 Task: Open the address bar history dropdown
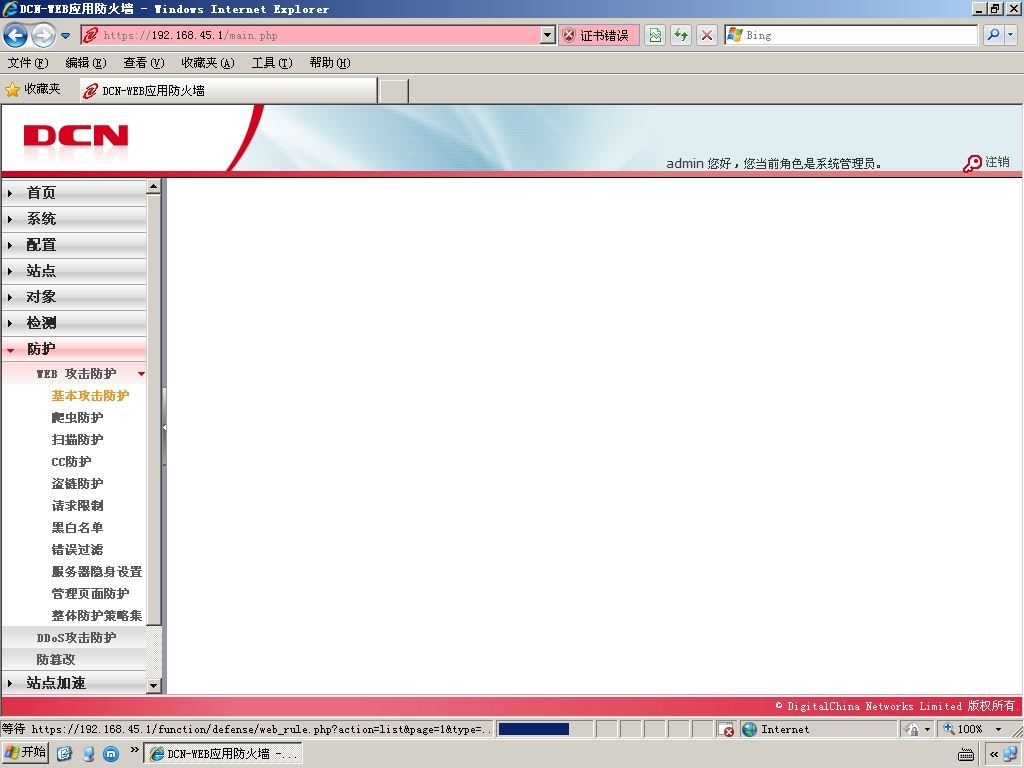(548, 35)
